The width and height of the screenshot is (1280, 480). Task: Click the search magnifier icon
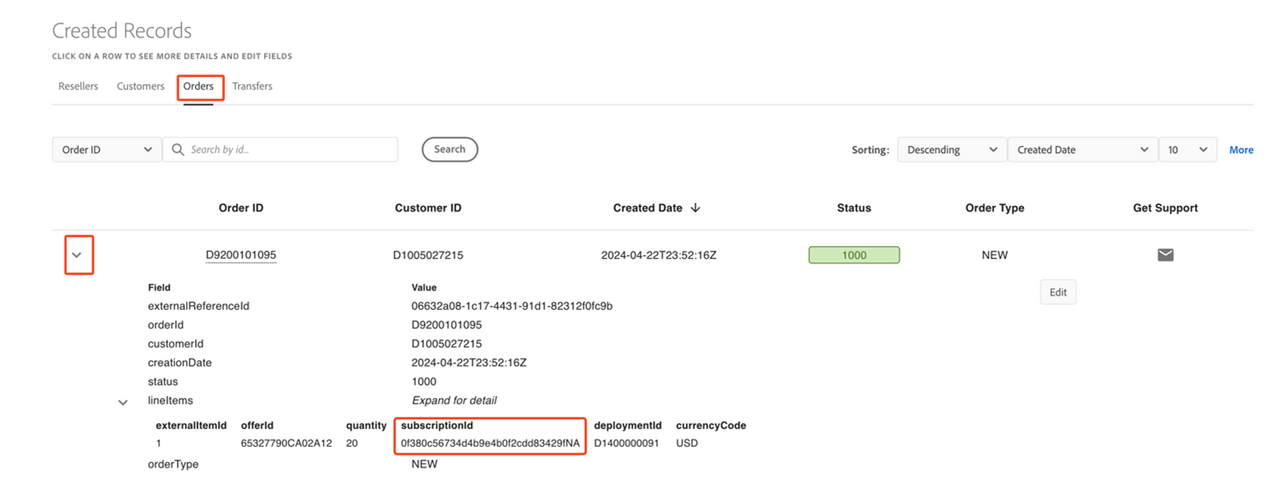(178, 150)
